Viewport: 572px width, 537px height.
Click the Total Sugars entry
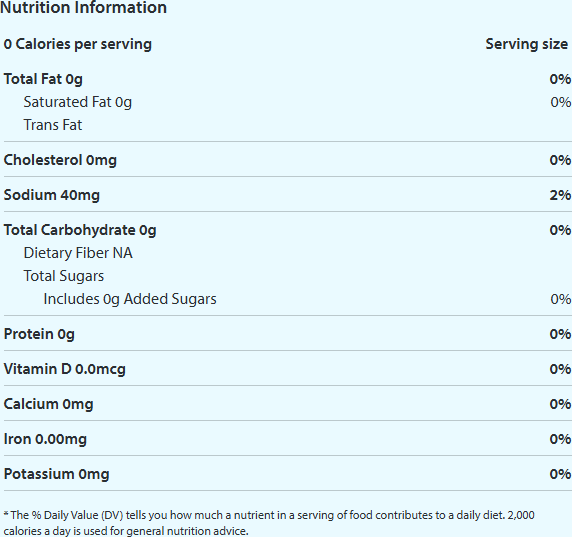(64, 276)
